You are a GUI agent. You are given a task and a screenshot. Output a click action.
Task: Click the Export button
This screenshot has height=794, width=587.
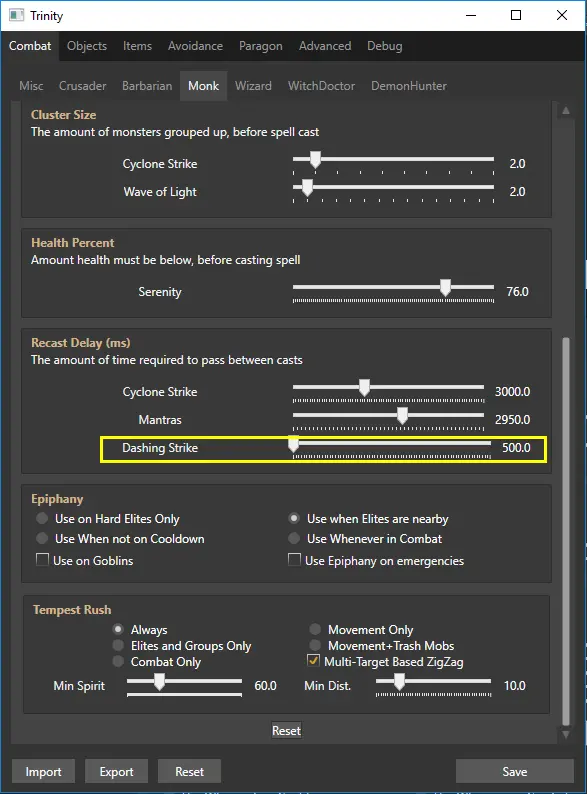coord(116,771)
